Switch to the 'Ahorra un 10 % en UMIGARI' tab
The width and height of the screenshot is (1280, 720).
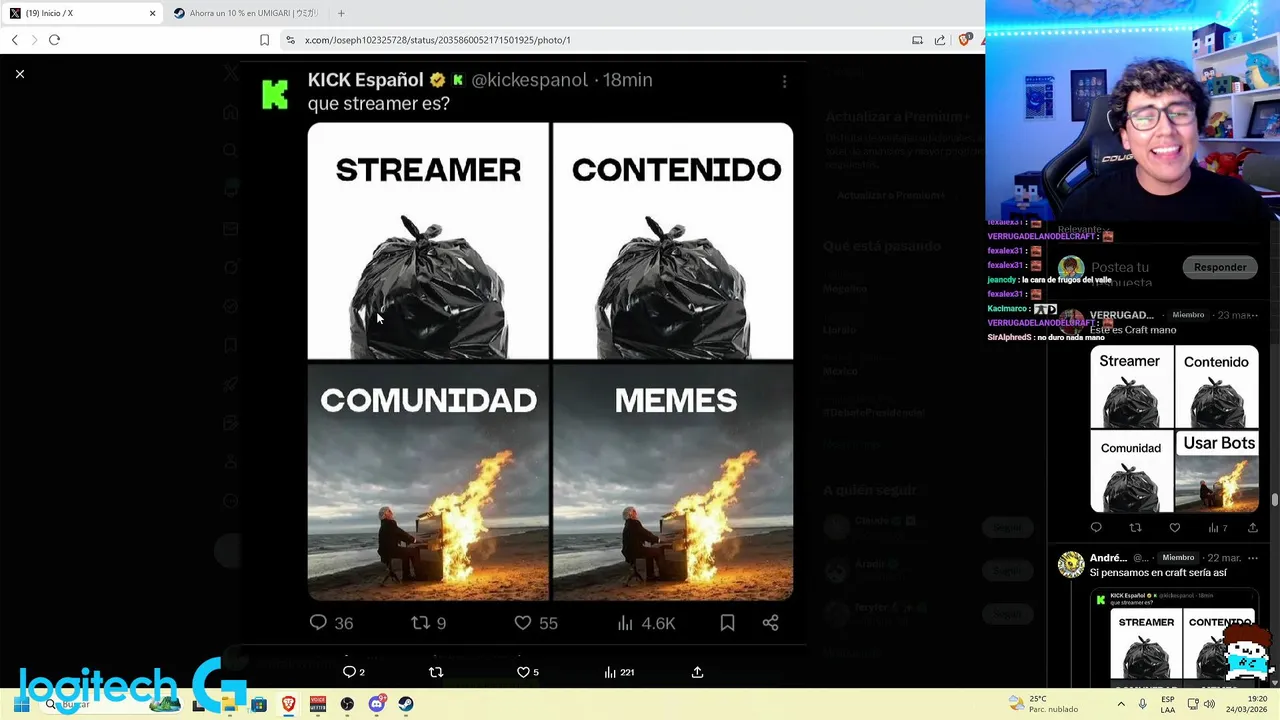[x=247, y=13]
